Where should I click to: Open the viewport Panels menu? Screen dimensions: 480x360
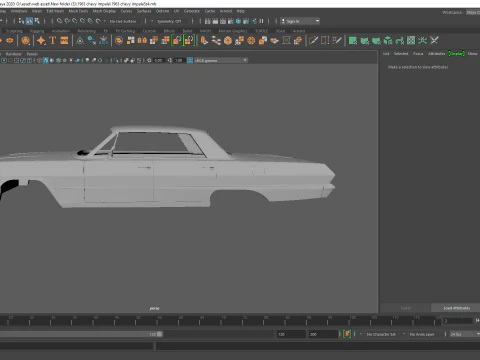point(32,54)
